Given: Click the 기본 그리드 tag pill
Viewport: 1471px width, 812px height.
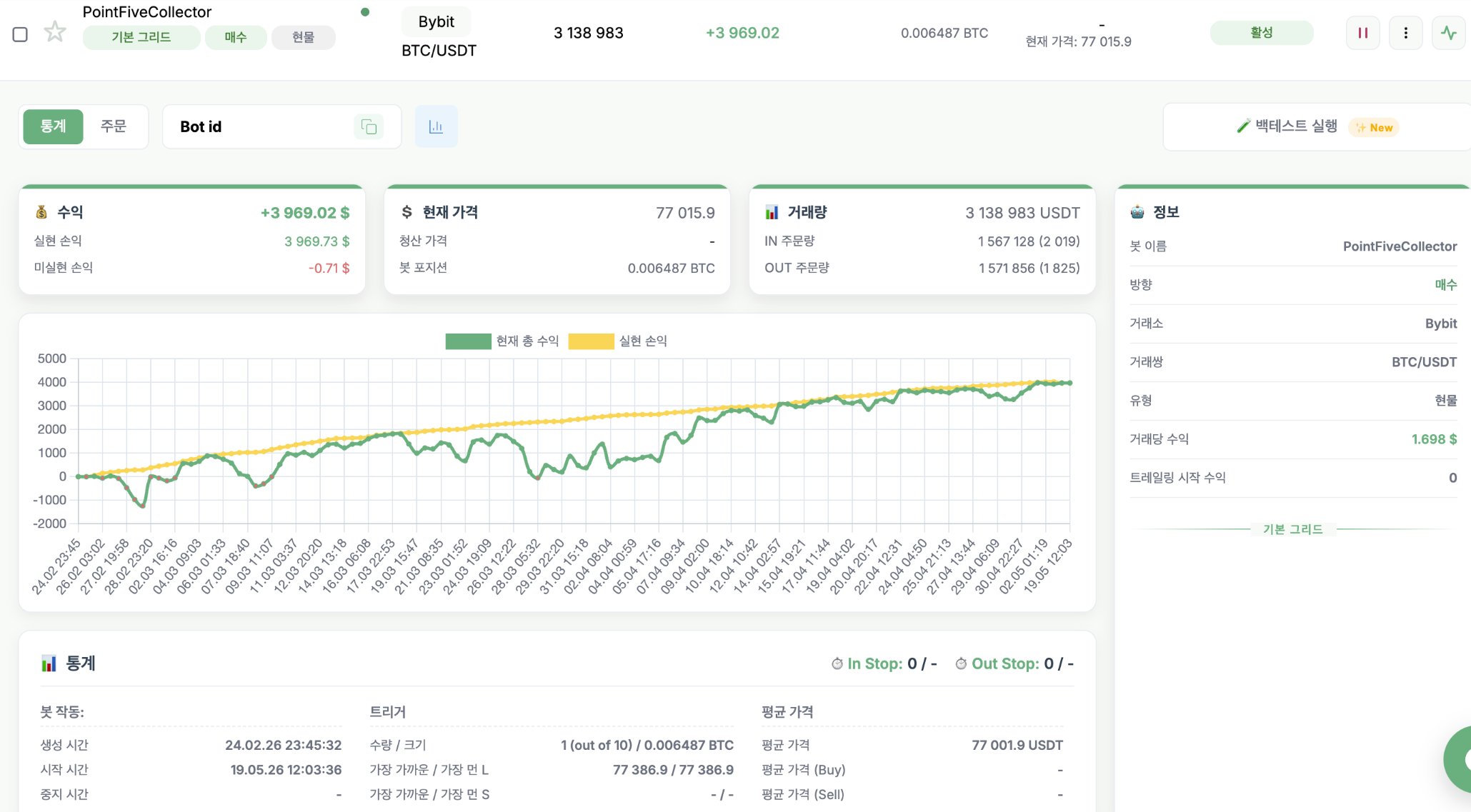Looking at the screenshot, I should pyautogui.click(x=141, y=37).
